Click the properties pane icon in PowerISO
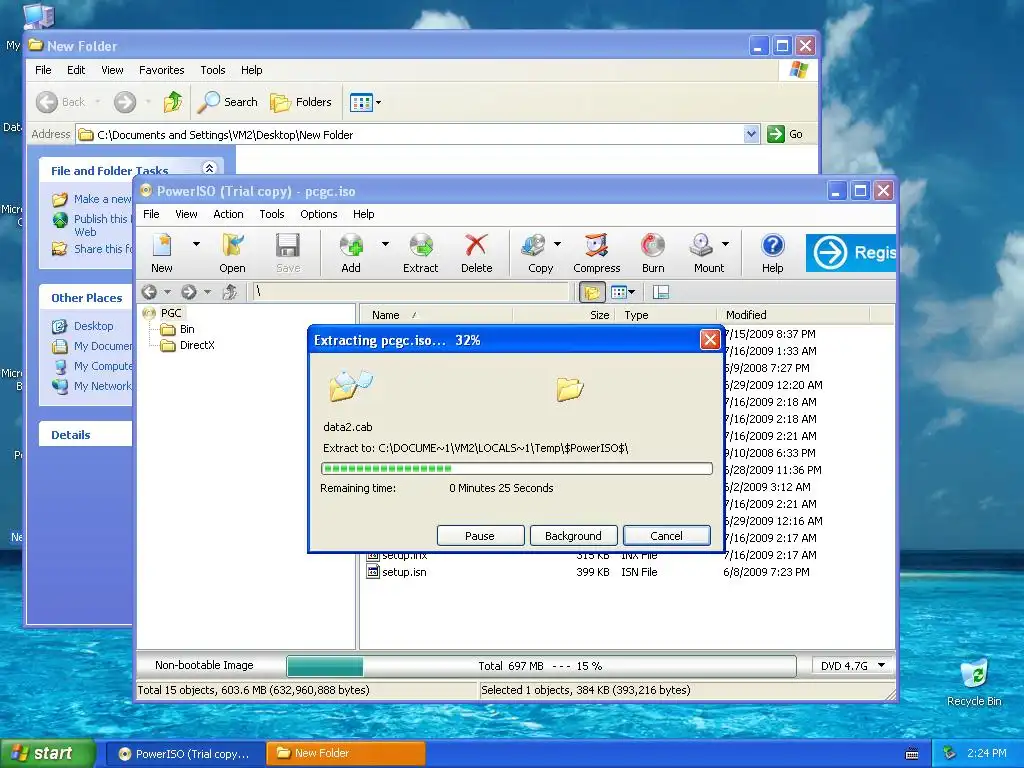Viewport: 1024px width, 768px height. (661, 292)
